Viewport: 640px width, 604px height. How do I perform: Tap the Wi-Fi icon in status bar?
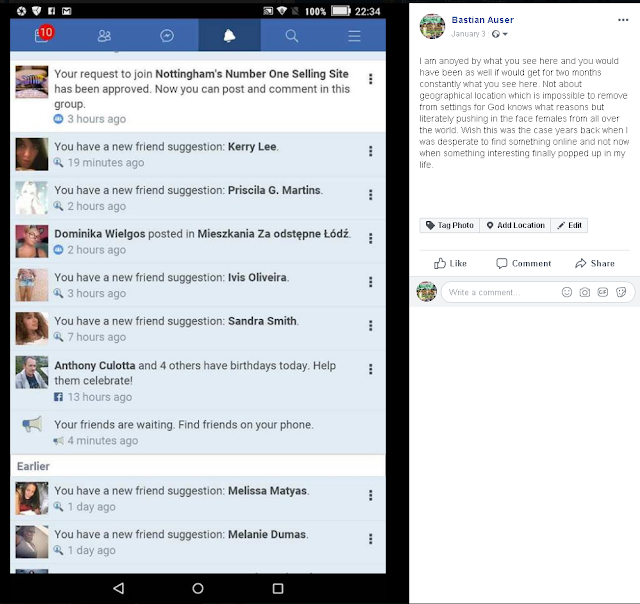coord(282,11)
